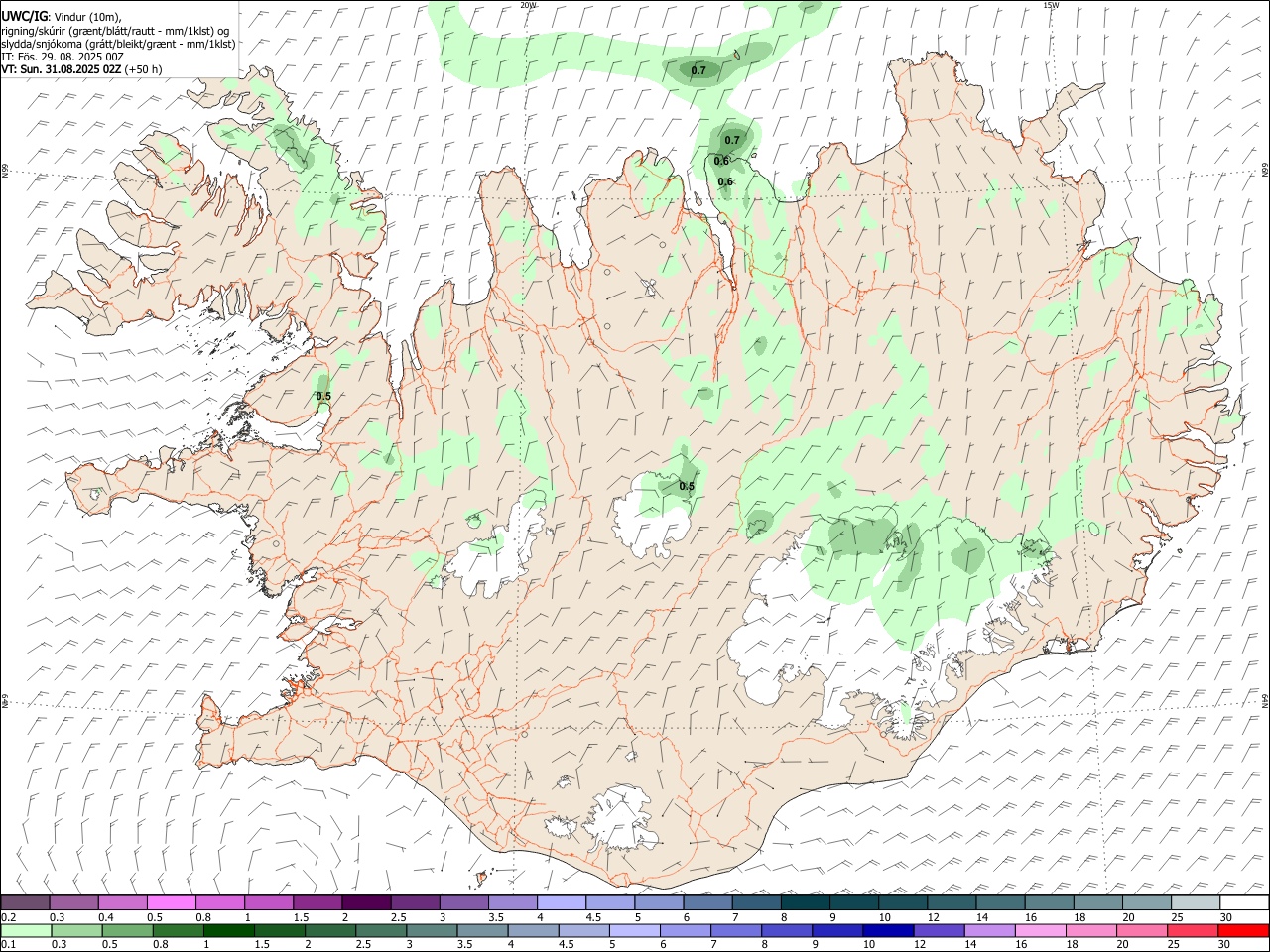The image size is (1270, 952).
Task: Click the 0.7 value label offshore north
Action: (698, 70)
